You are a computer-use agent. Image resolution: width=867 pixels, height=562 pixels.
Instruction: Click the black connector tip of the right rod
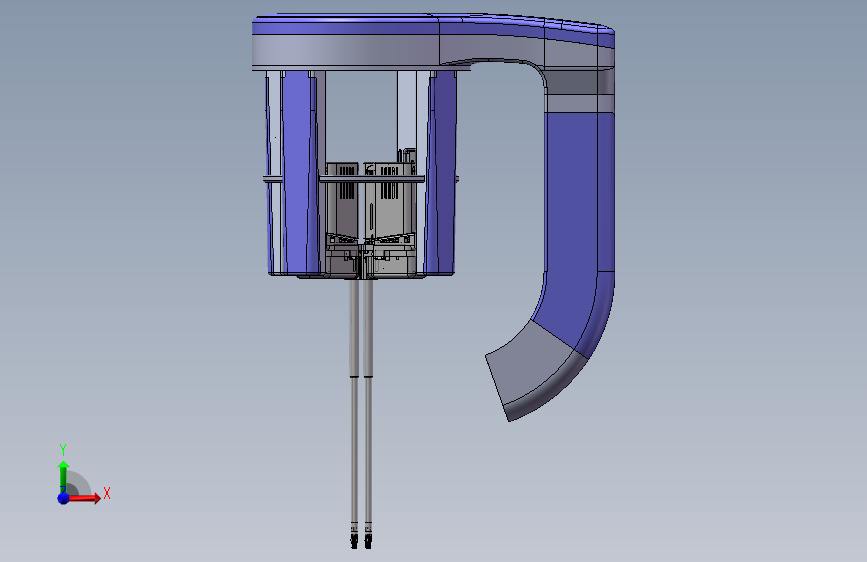(x=369, y=537)
